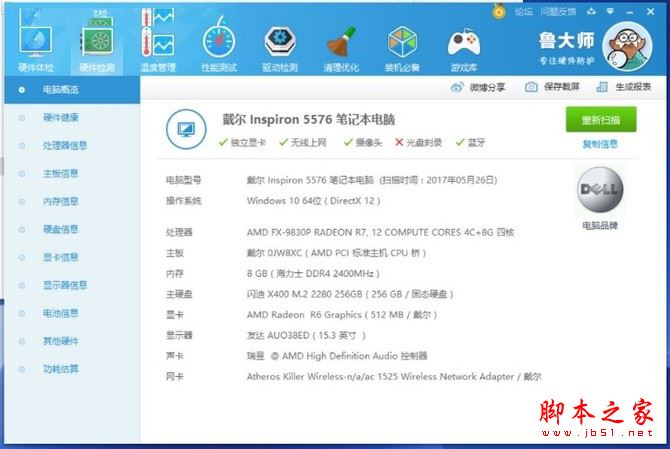Share via 微博分享
Viewport: 670px width, 449px height.
(478, 87)
